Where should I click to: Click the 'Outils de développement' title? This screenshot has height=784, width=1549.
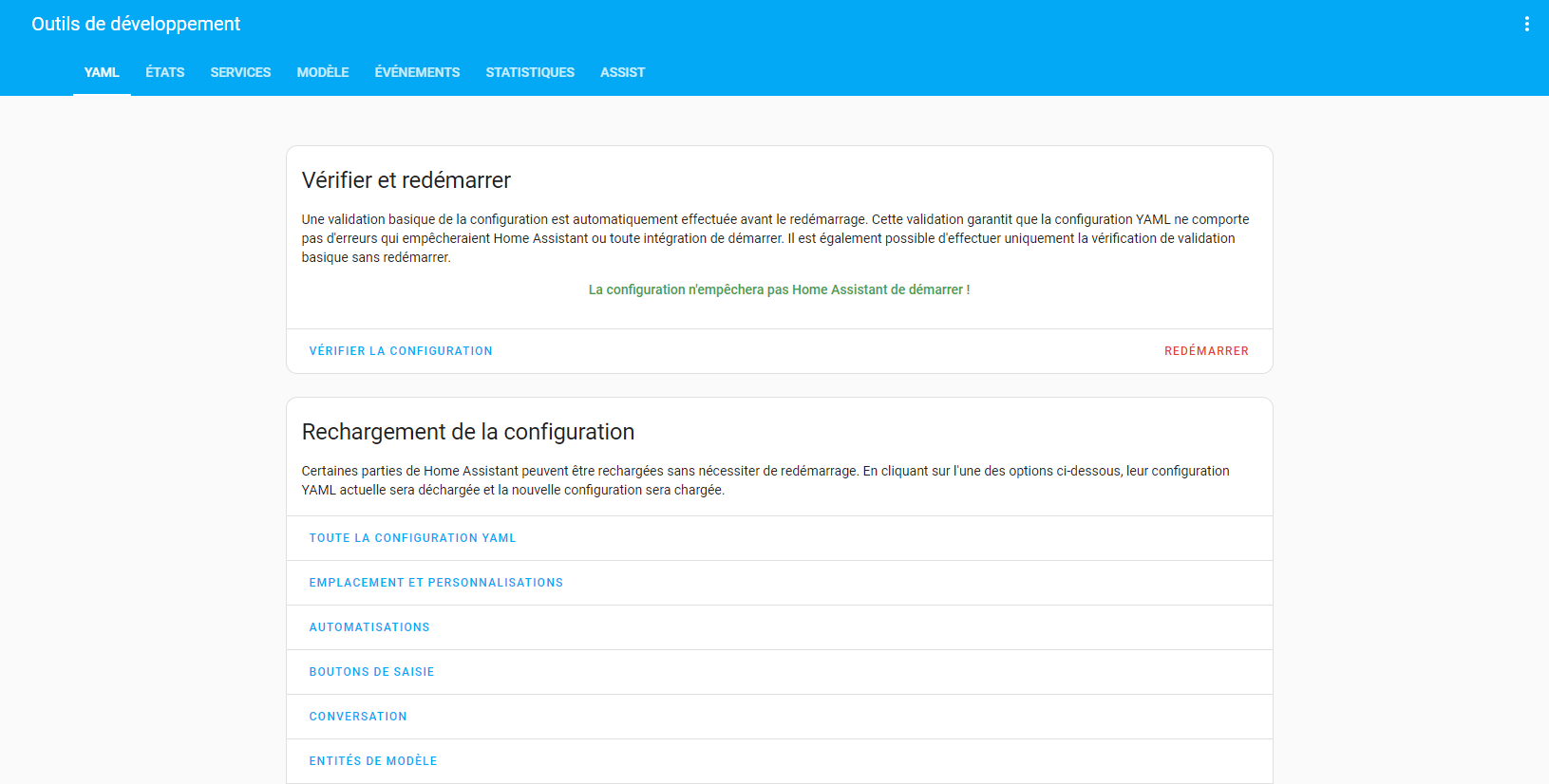tap(136, 24)
